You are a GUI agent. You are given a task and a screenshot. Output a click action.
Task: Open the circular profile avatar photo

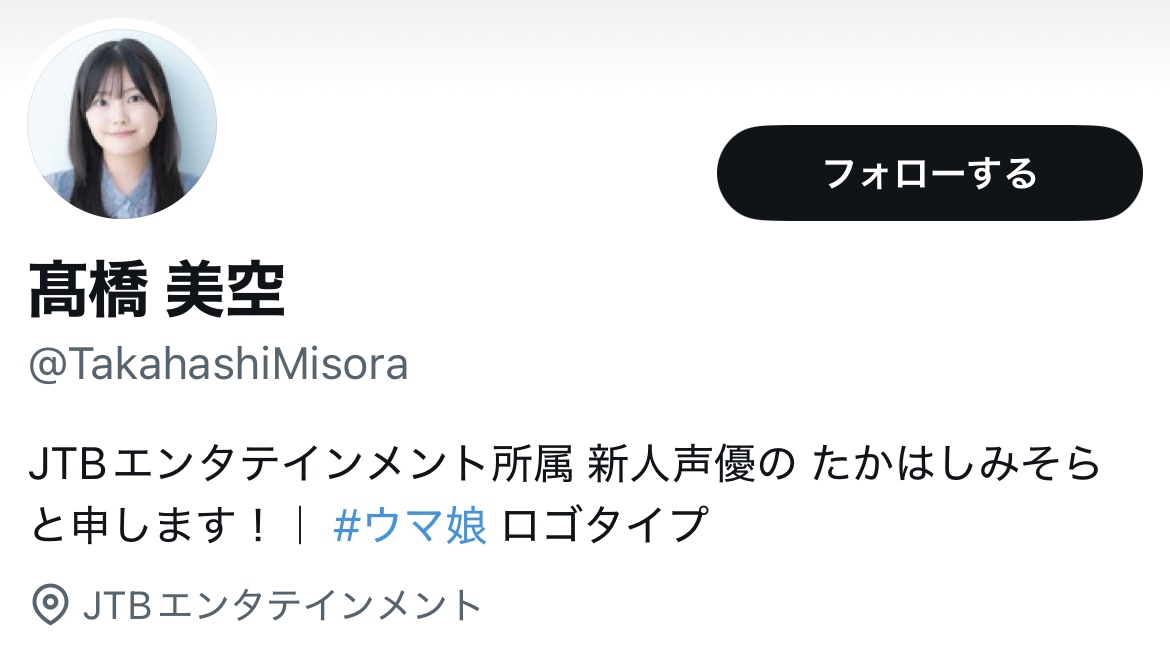tap(122, 124)
